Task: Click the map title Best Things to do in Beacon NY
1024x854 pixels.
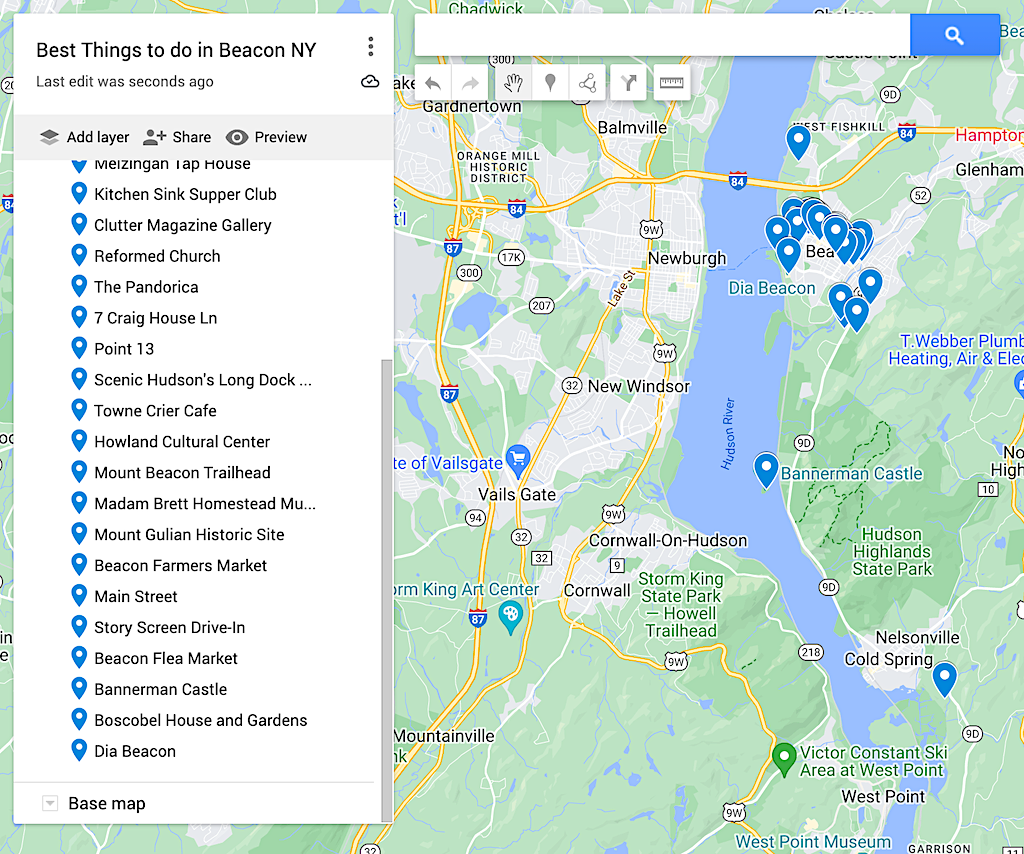Action: (176, 50)
